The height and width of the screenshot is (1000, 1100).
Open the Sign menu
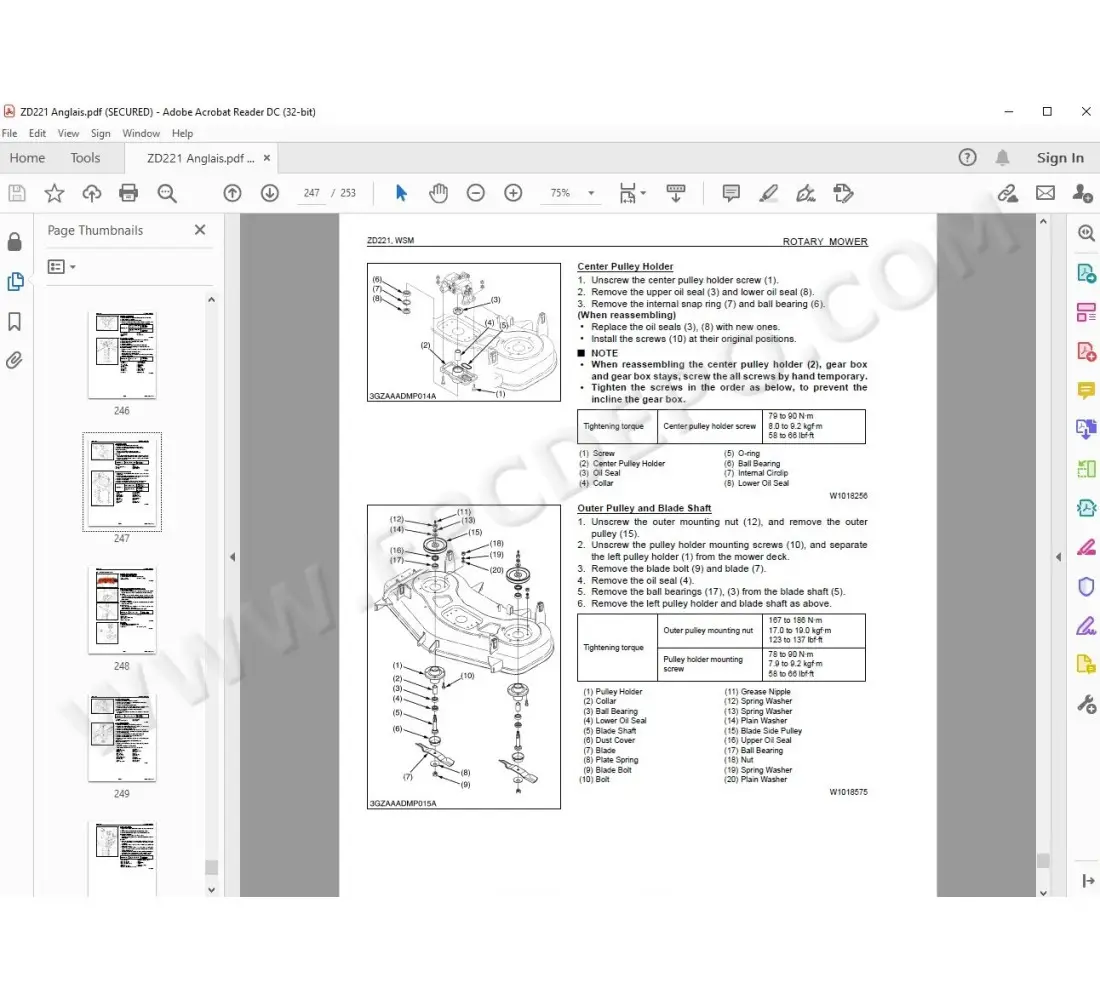tap(100, 133)
